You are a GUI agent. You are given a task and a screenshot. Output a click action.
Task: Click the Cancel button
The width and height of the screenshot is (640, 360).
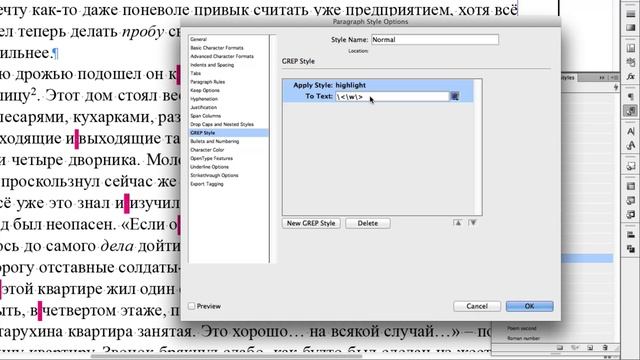point(477,306)
